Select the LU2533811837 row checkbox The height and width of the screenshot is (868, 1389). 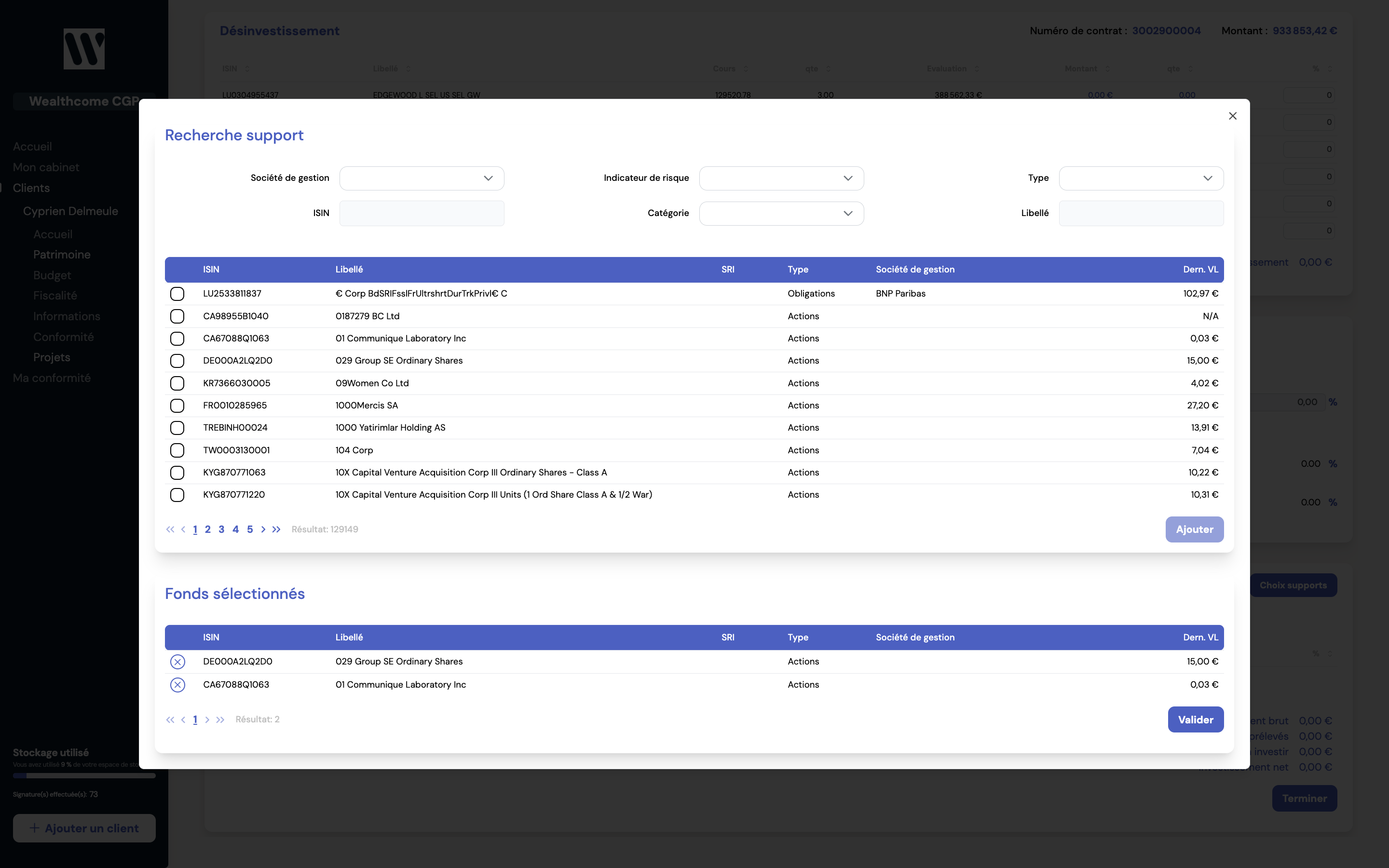click(x=177, y=294)
